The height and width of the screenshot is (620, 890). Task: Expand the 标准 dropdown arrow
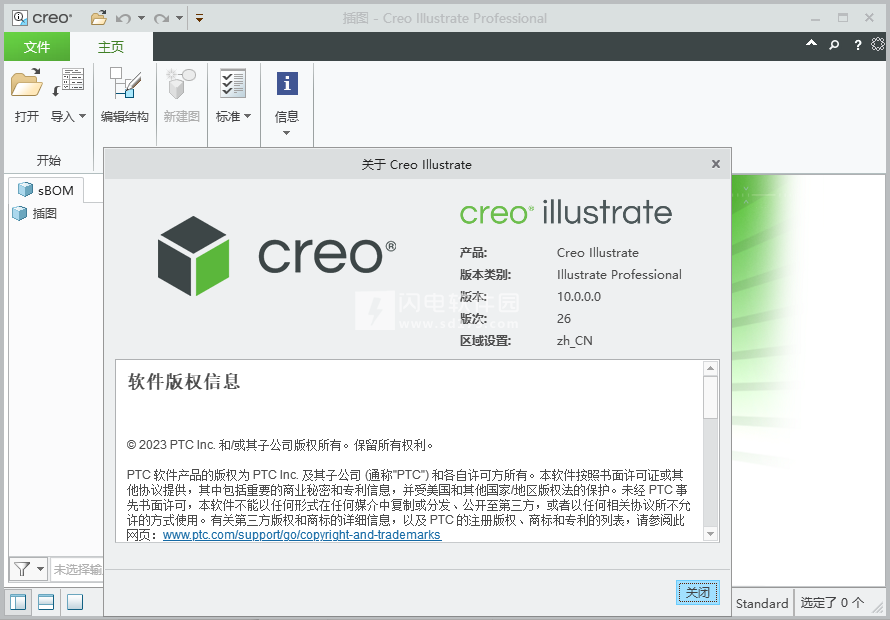(x=247, y=116)
